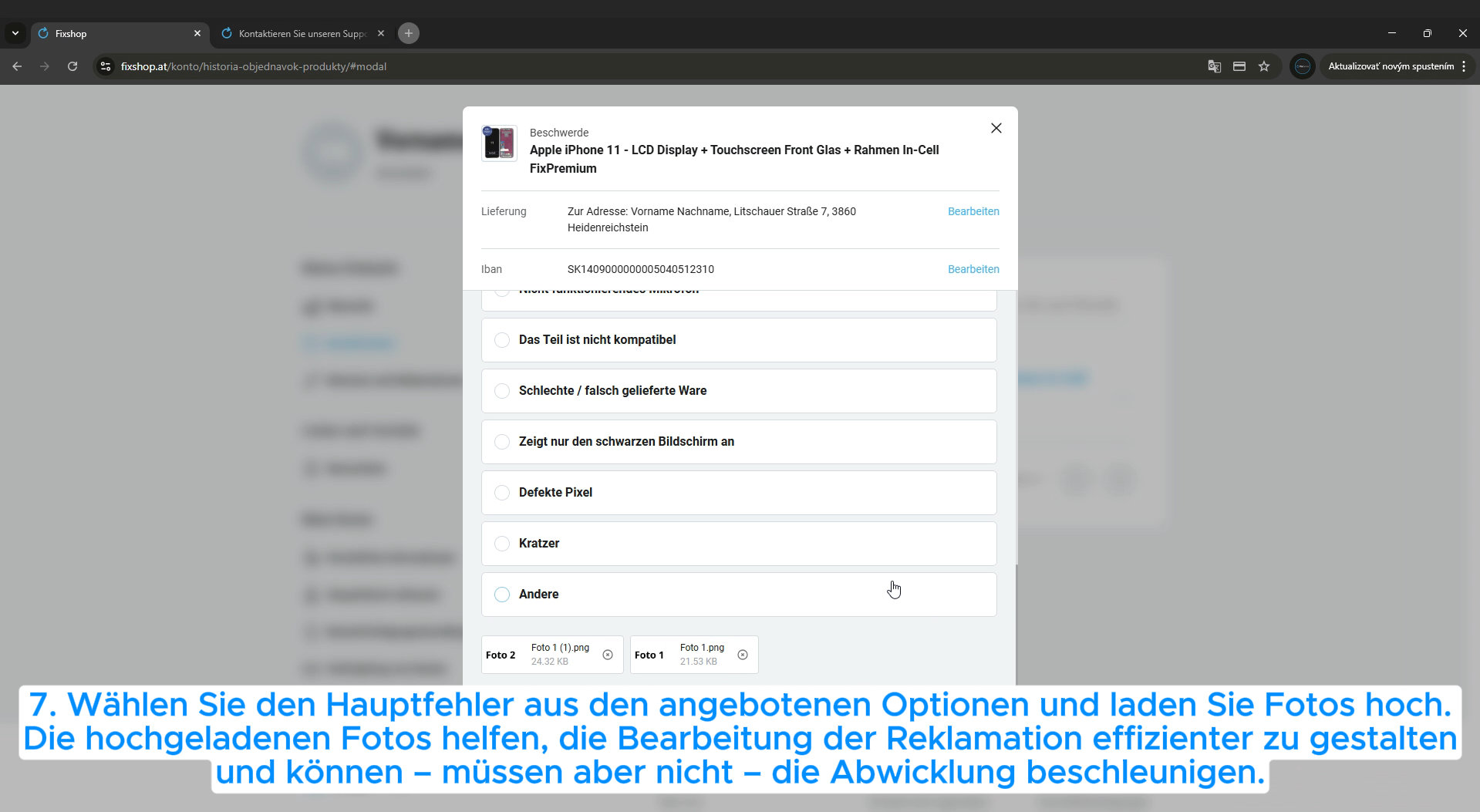The image size is (1480, 812).
Task: Remove uploaded Foto 1.png file
Action: coord(743,655)
